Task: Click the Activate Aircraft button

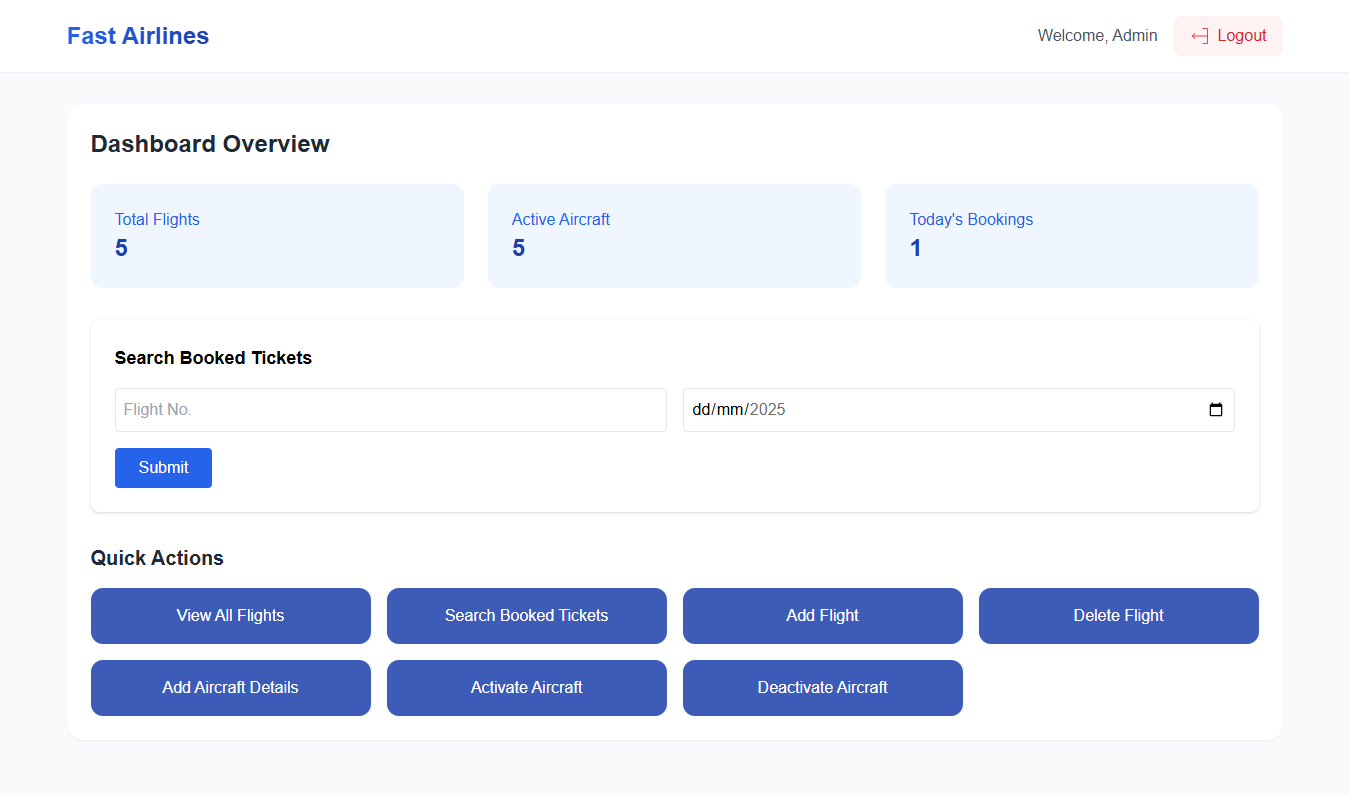Action: point(526,688)
